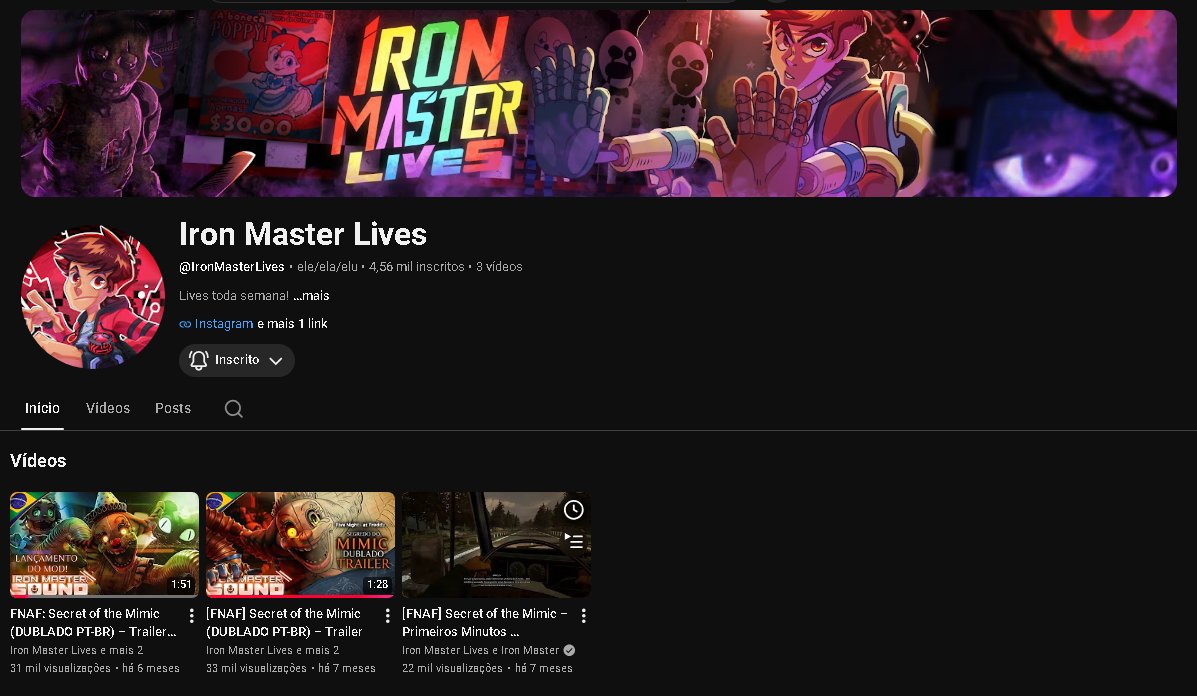The image size is (1197, 696).
Task: Open the driving gameplay video thumbnail
Action: (496, 544)
